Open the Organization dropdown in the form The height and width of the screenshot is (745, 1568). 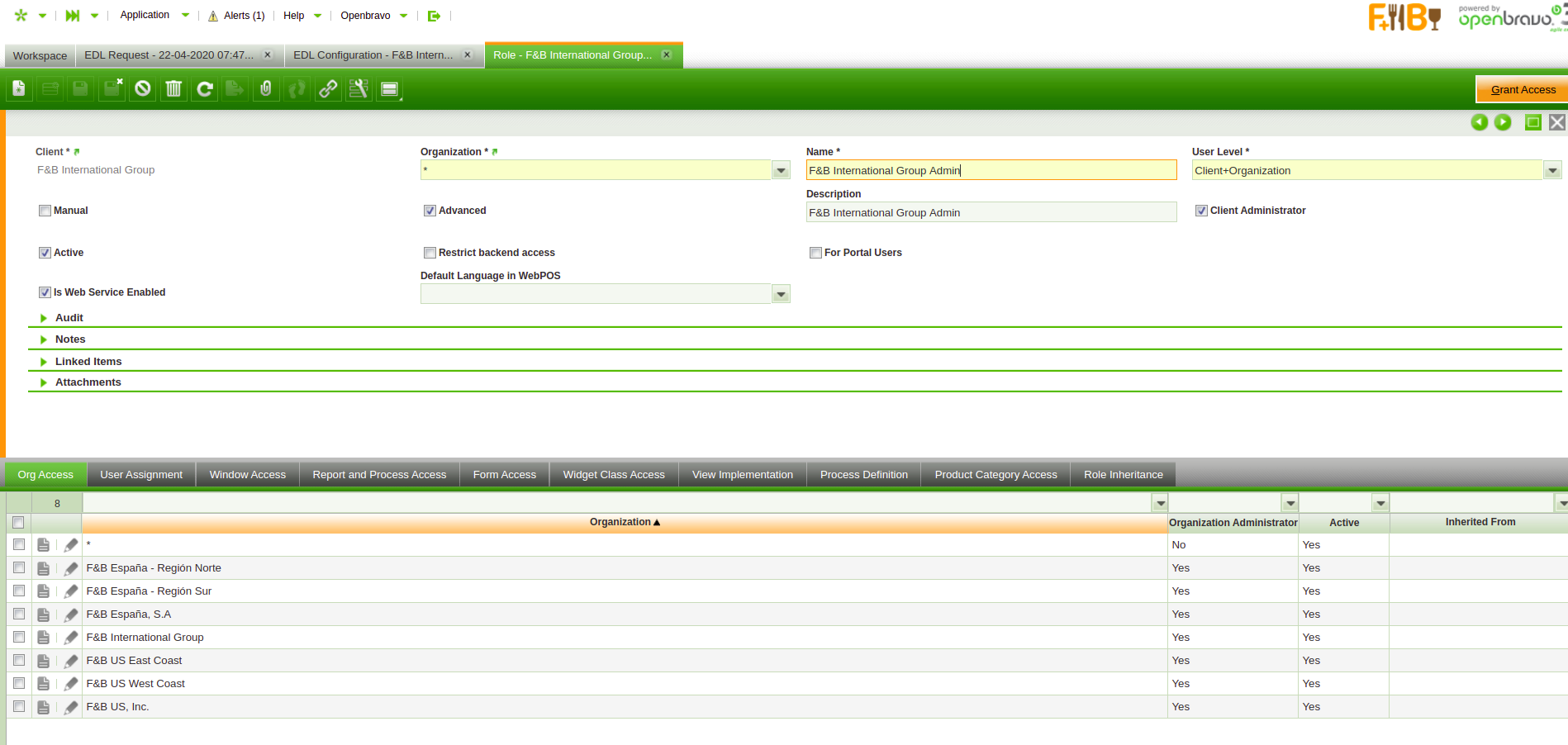click(x=781, y=171)
